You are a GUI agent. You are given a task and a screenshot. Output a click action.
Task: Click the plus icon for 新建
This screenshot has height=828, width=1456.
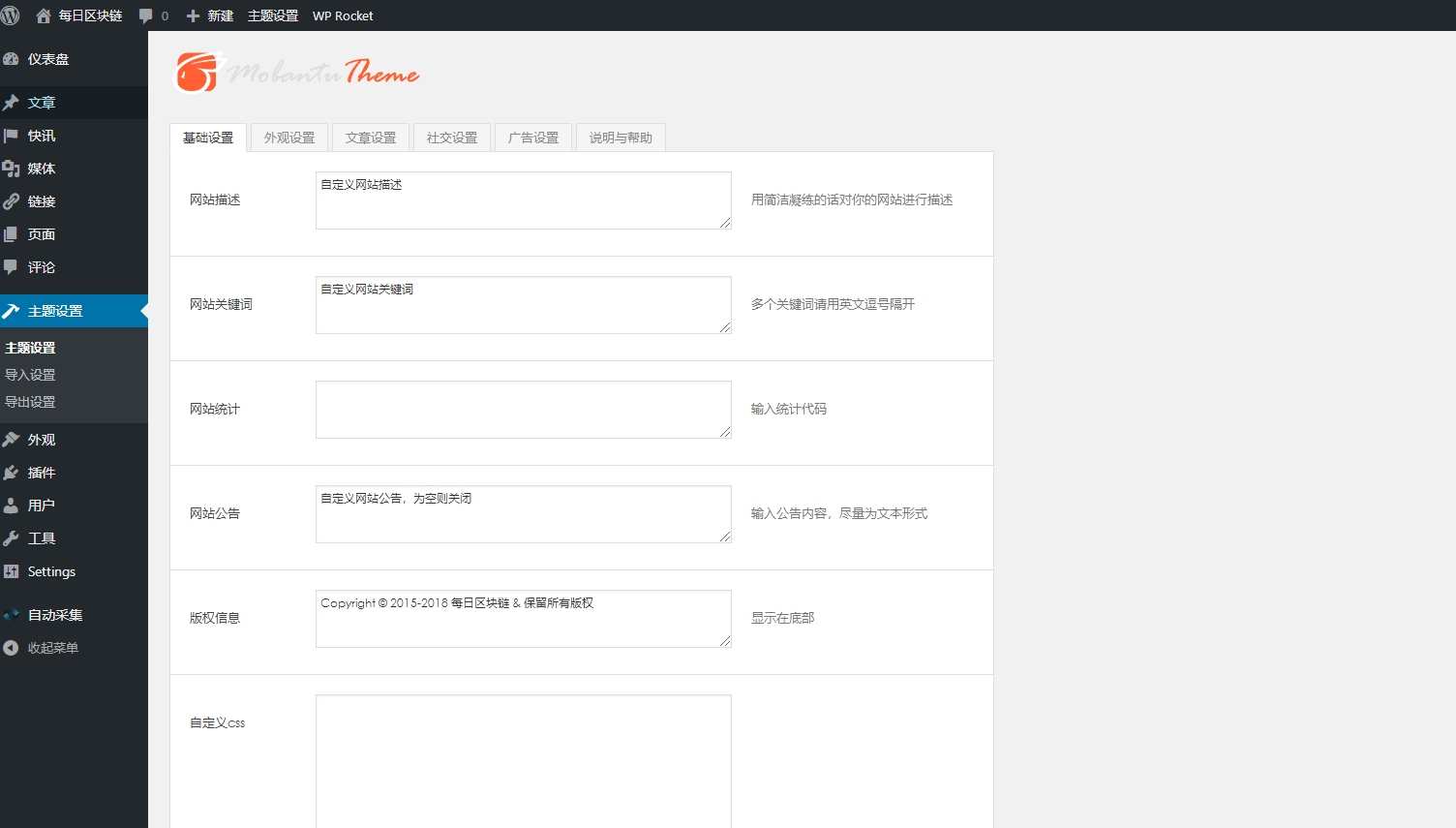193,15
